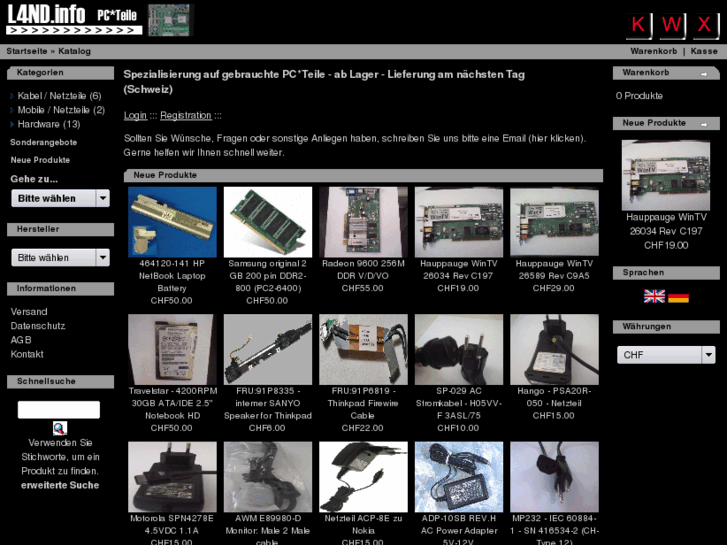The height and width of the screenshot is (545, 727).
Task: Open Netzteil ACP-8E Nokia thumbnail
Action: (x=364, y=477)
